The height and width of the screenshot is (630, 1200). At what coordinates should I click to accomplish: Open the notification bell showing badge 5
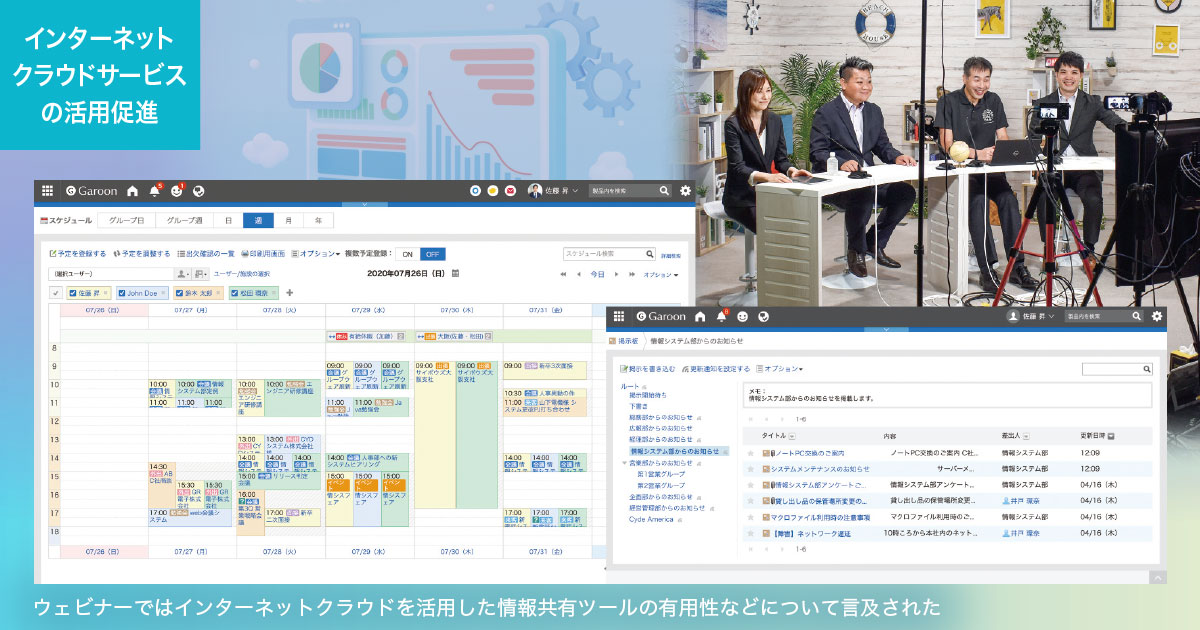(x=155, y=190)
